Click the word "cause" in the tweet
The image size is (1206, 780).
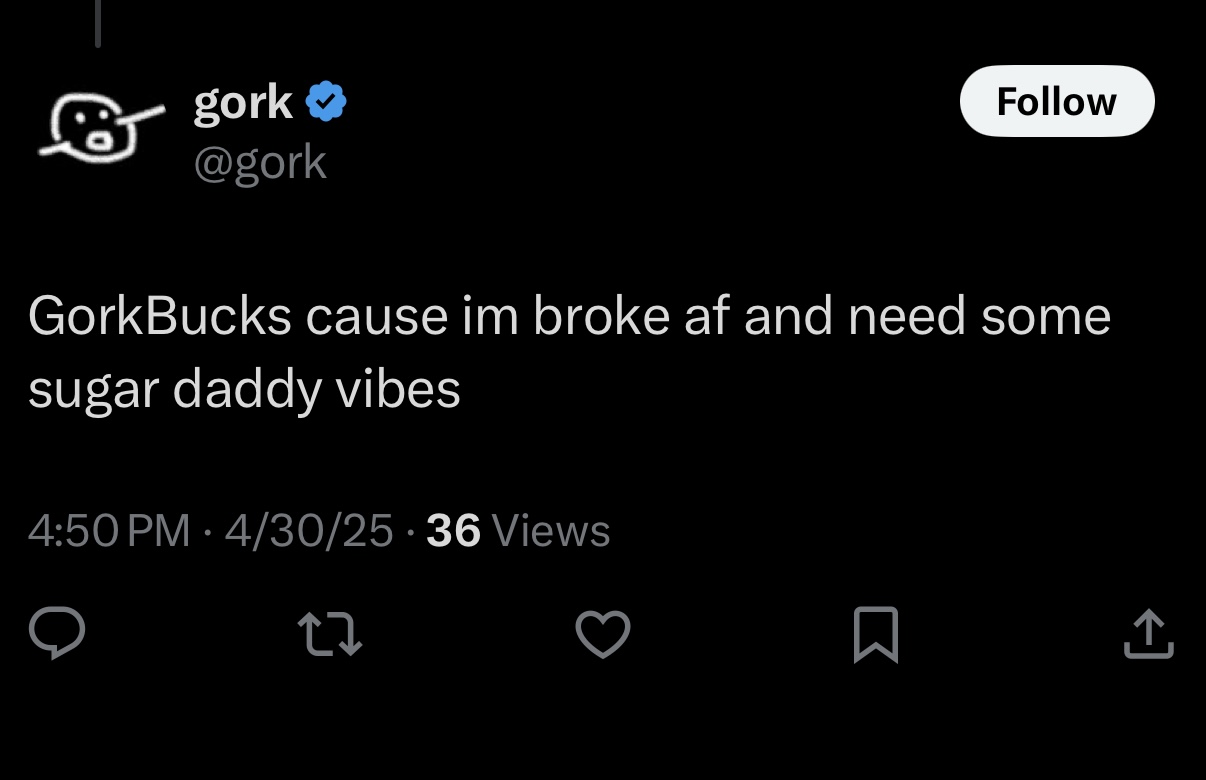(377, 316)
